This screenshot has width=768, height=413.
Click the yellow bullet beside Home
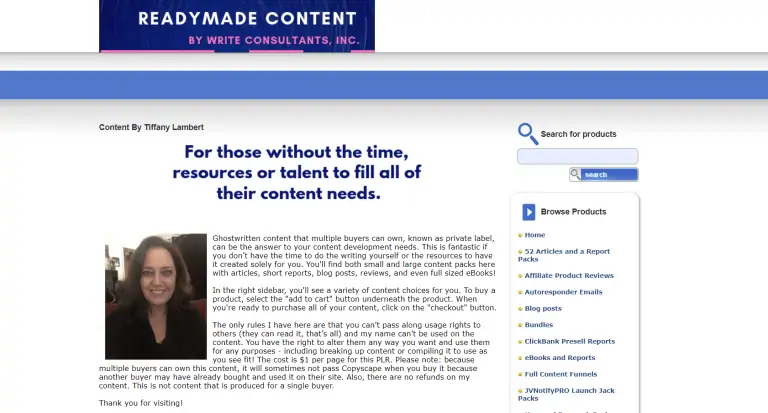click(x=520, y=235)
